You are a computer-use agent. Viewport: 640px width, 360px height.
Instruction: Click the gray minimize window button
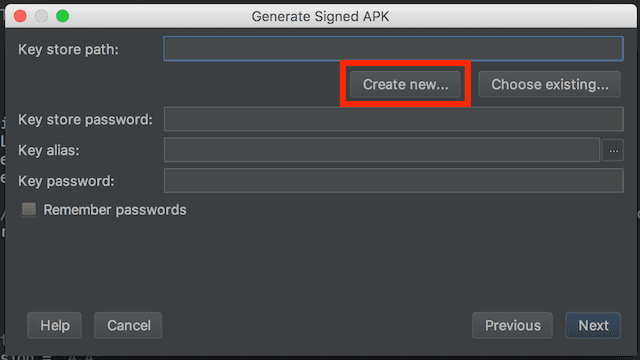pos(41,16)
